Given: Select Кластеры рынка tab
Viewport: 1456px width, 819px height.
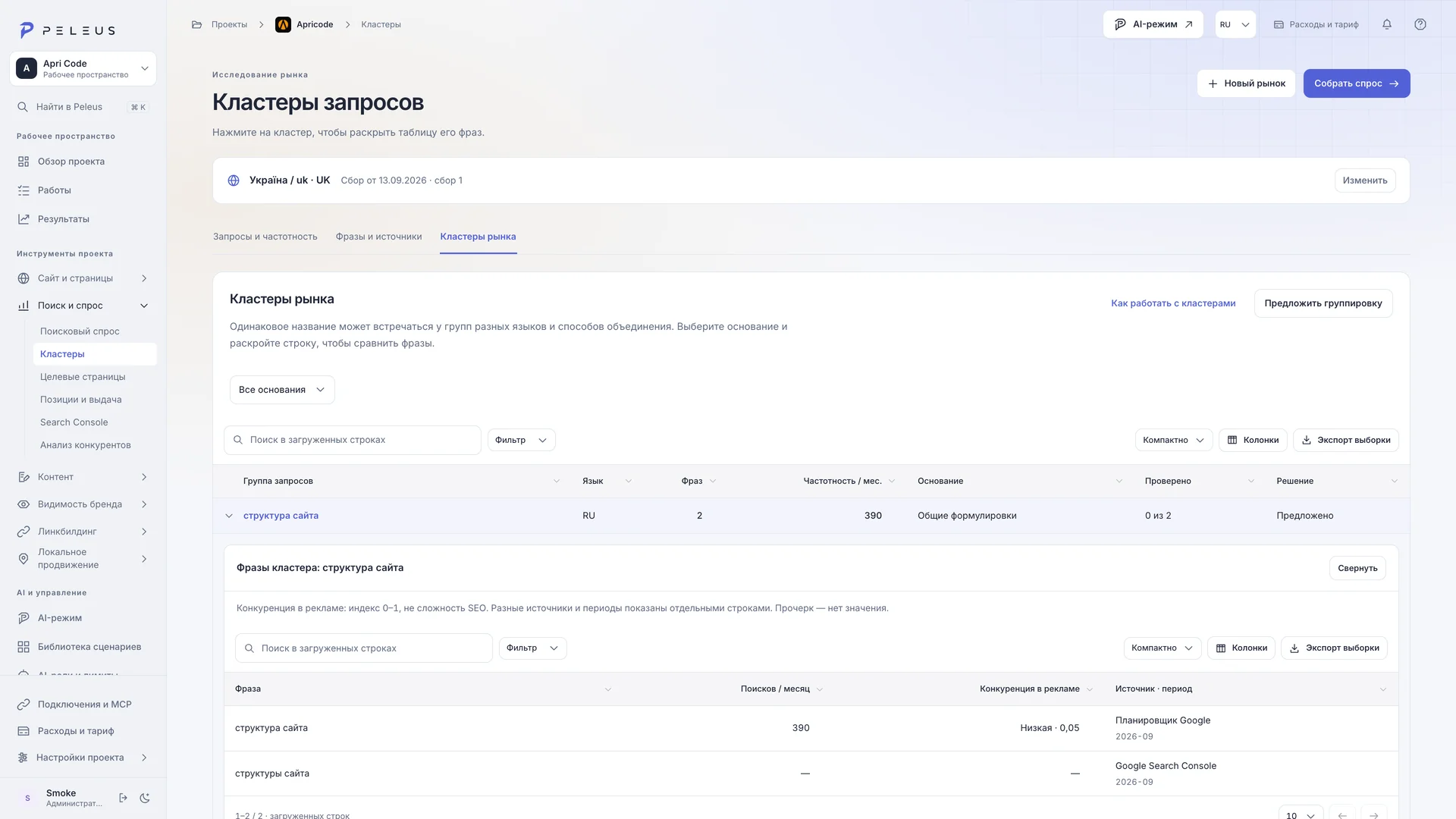Looking at the screenshot, I should [x=478, y=237].
